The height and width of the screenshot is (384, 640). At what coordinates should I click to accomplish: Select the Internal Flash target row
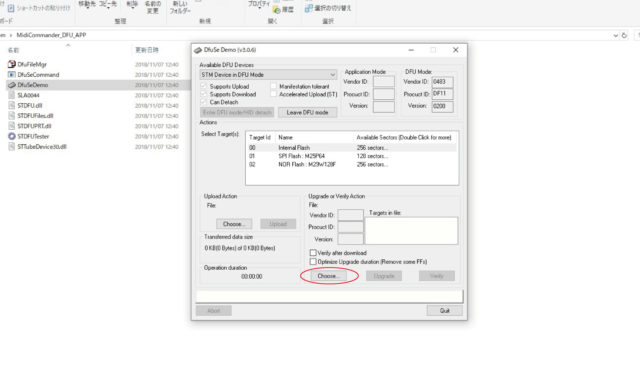[x=351, y=148]
